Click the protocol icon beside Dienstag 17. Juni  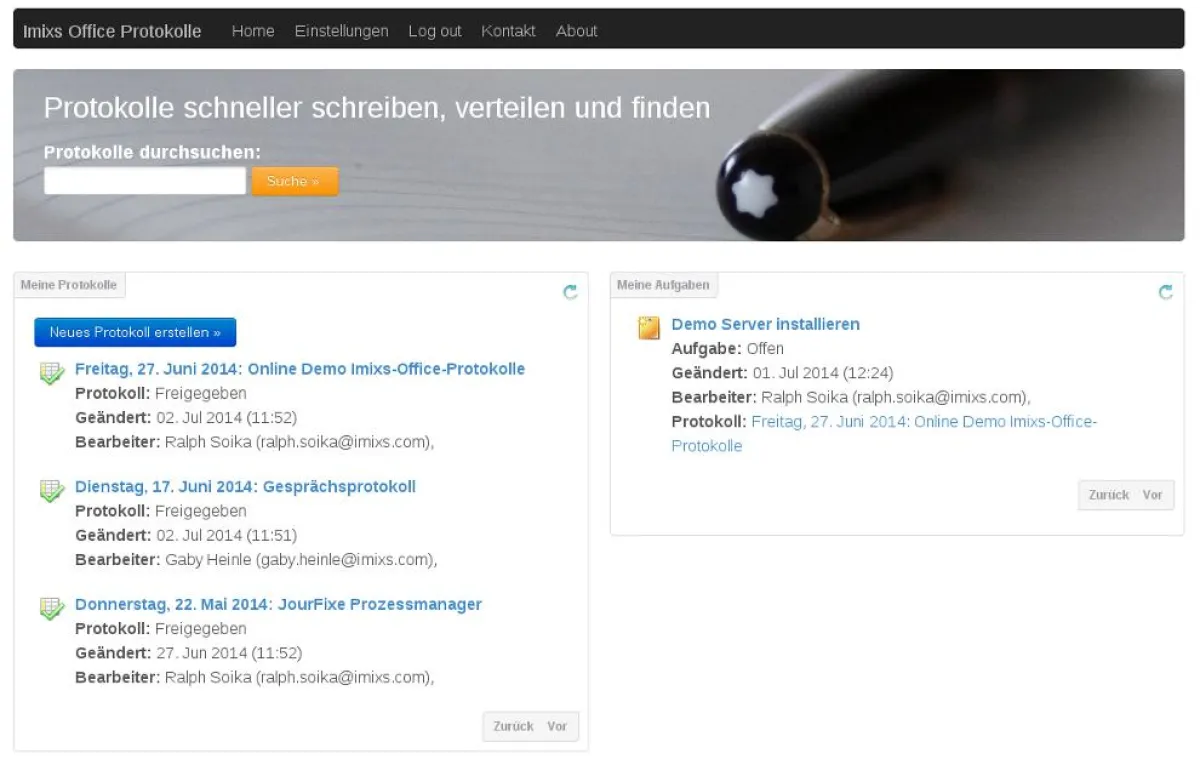pos(51,490)
